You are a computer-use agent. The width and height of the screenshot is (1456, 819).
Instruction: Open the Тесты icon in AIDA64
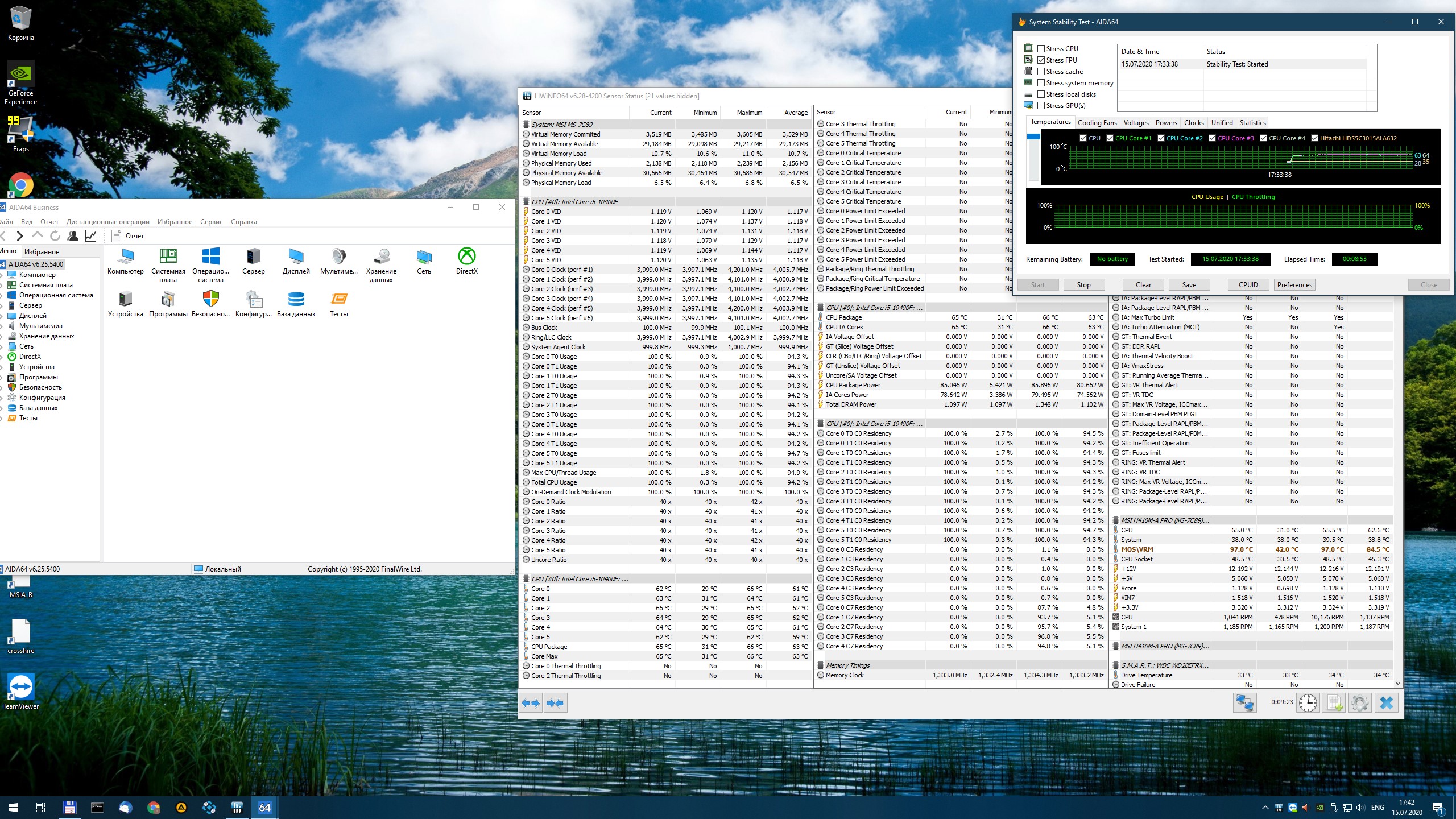pyautogui.click(x=338, y=303)
